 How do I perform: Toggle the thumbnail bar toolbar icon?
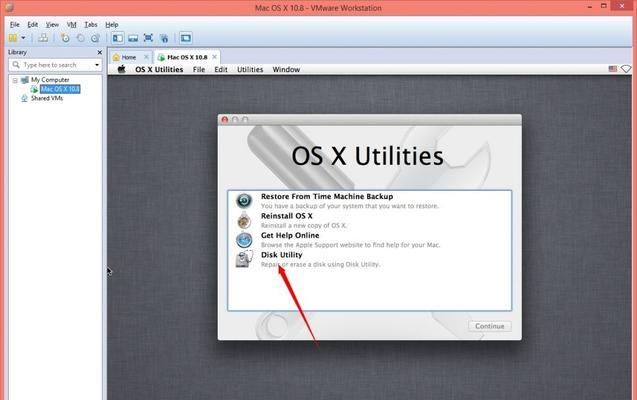coord(133,38)
